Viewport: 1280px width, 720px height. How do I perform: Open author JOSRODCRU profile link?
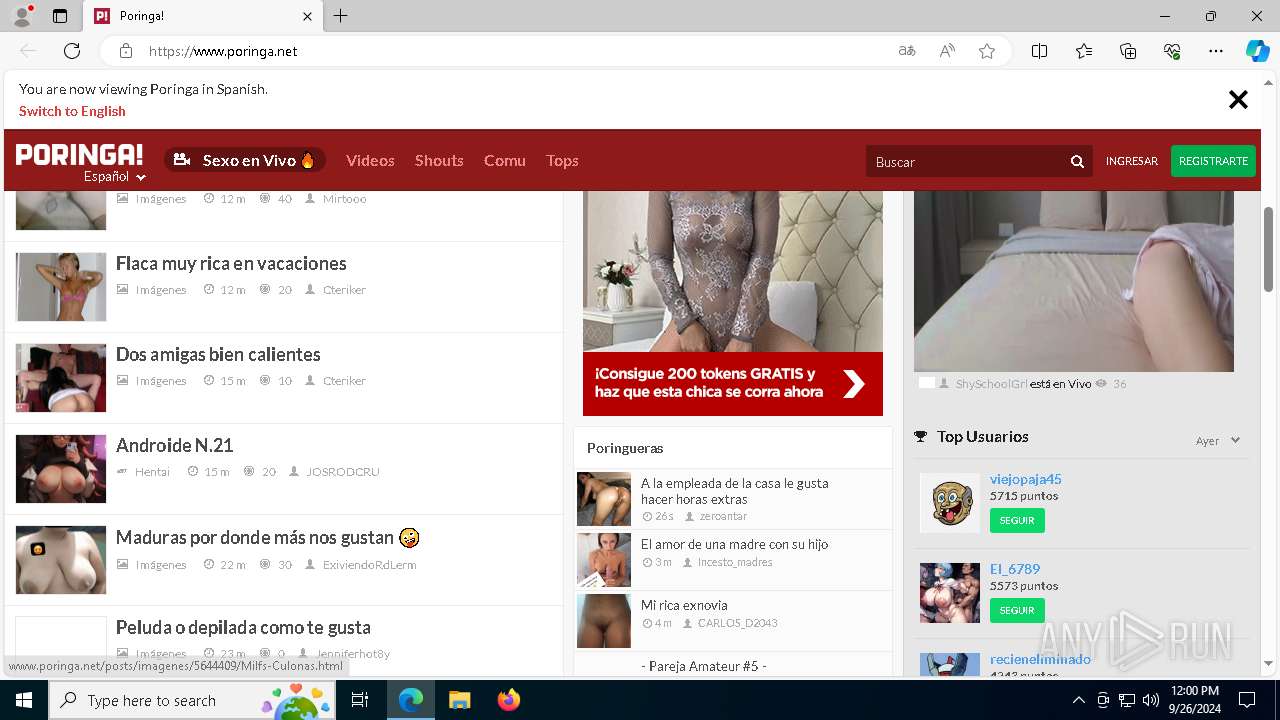(342, 472)
